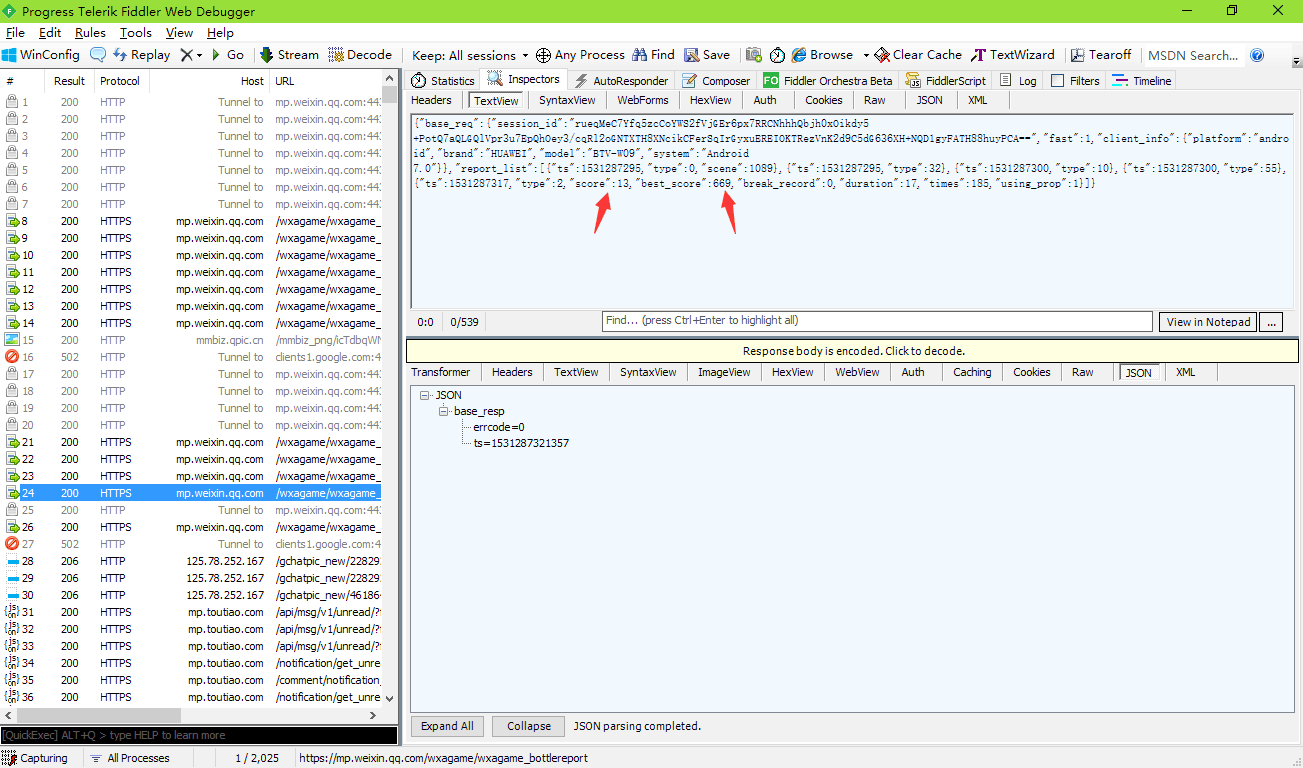Click the Collapse button
The height and width of the screenshot is (768, 1303).
tap(529, 726)
